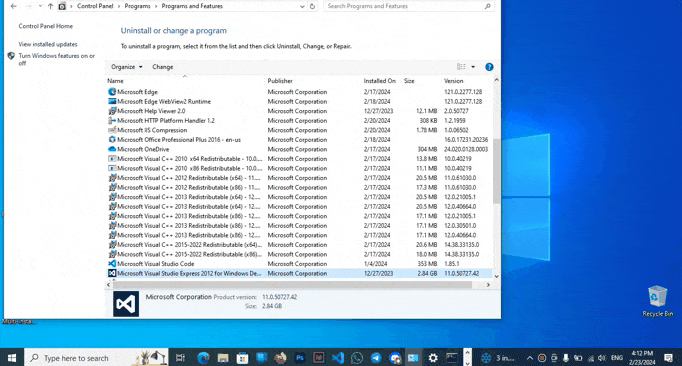Open Task View on the taskbar
The height and width of the screenshot is (366, 682).
[180, 358]
